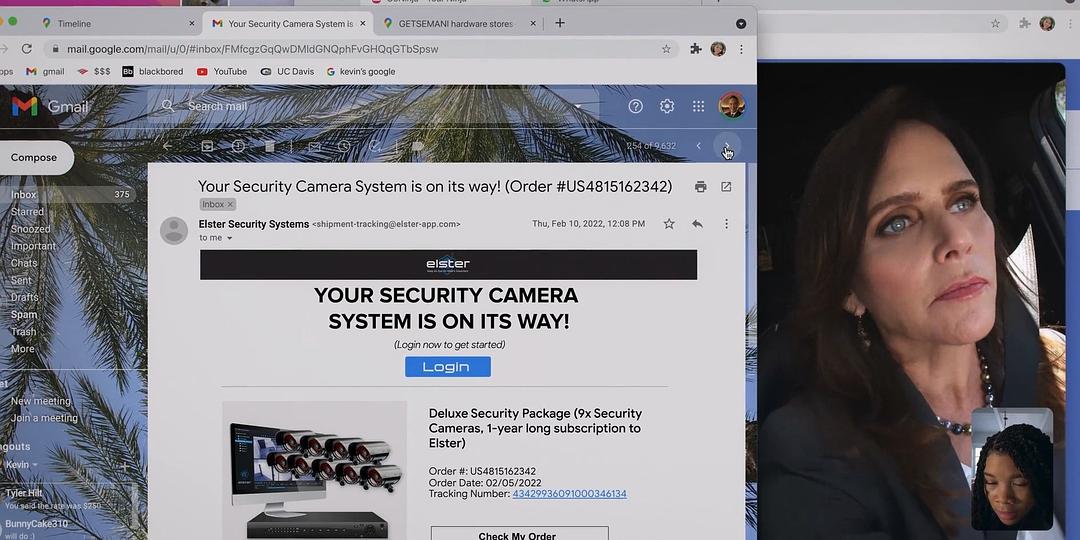Image resolution: width=1080 pixels, height=540 pixels.
Task: Add this email to Tasks
Action: point(375,146)
